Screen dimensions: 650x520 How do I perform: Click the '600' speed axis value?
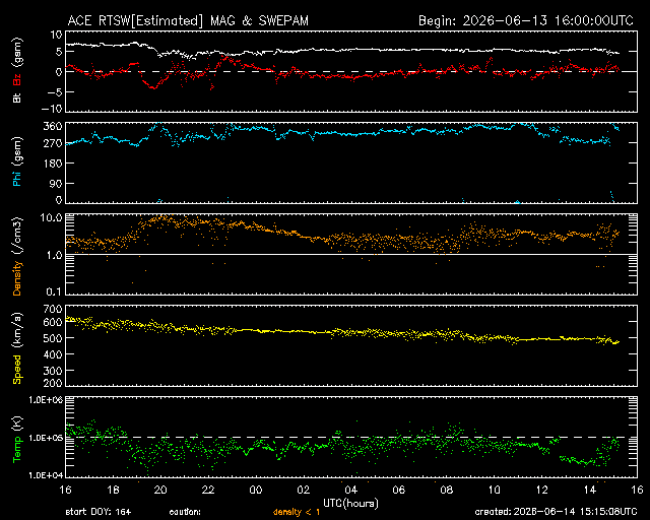tap(53, 322)
